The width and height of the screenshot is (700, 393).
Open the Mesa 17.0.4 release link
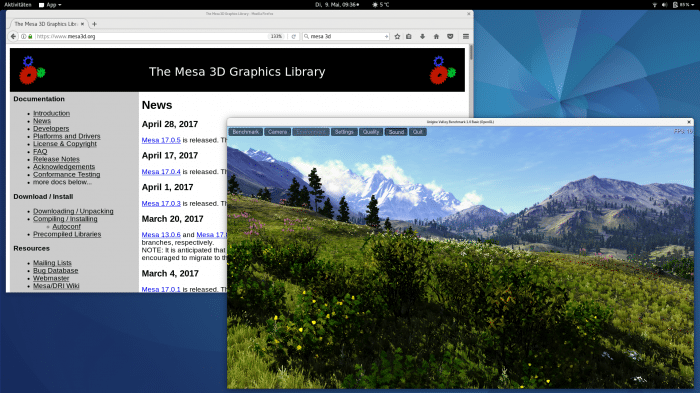pos(161,172)
